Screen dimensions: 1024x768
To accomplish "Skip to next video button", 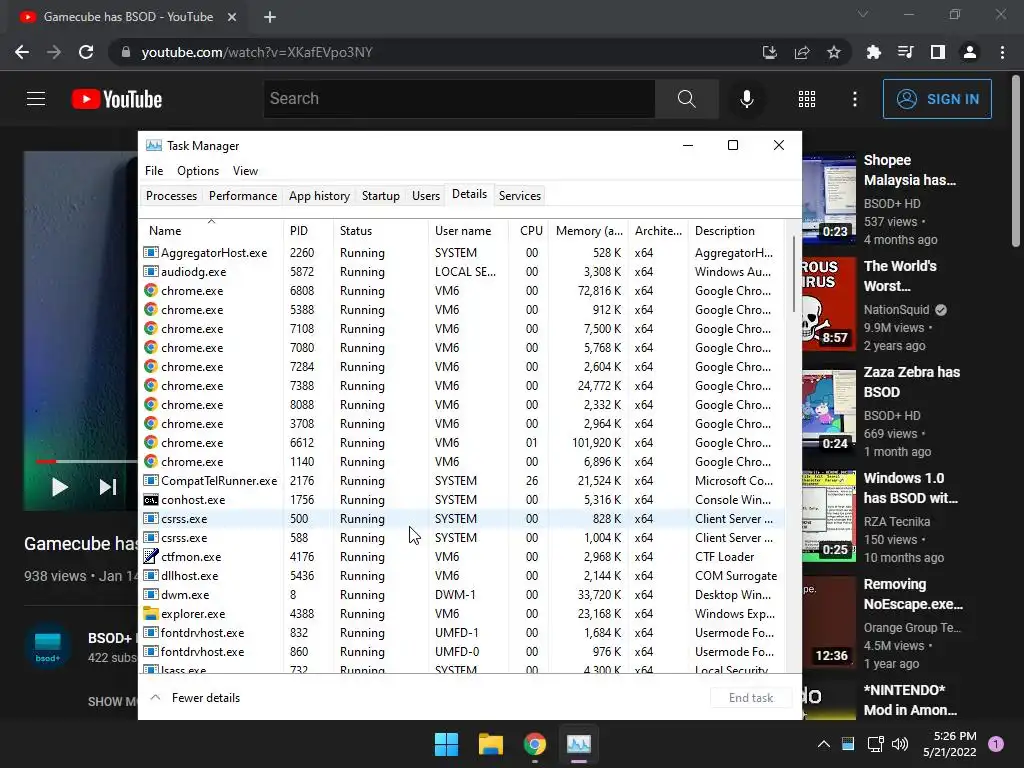I will [108, 487].
